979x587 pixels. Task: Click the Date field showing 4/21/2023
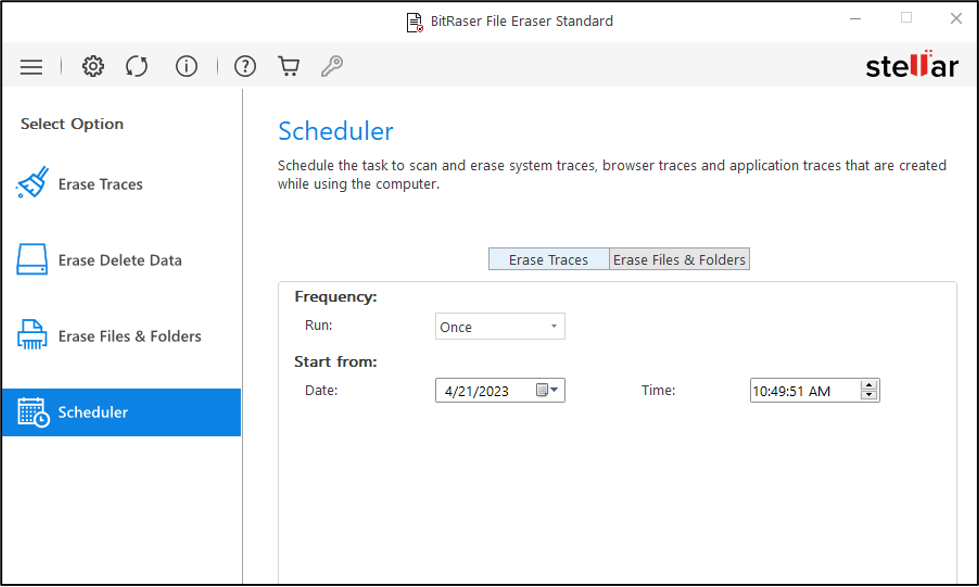click(484, 391)
